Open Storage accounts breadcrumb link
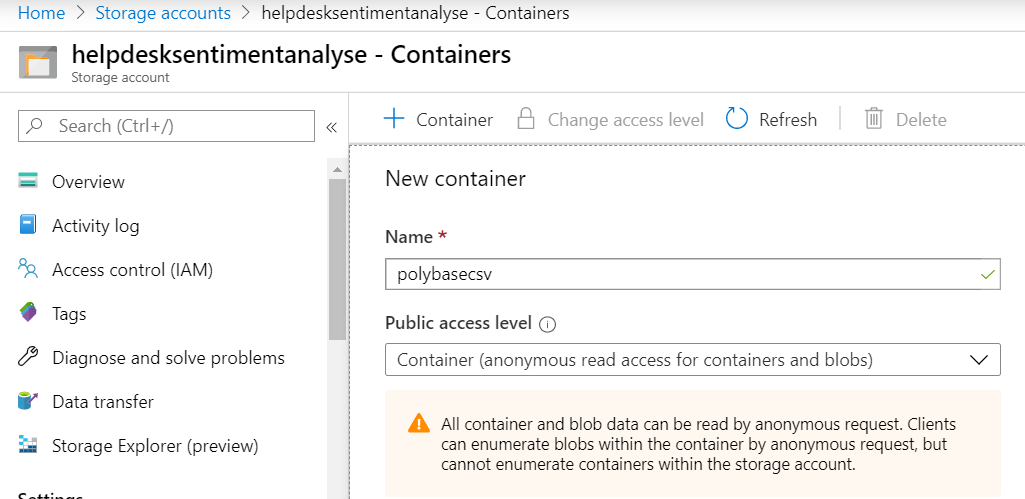The image size is (1025, 499). pos(163,13)
